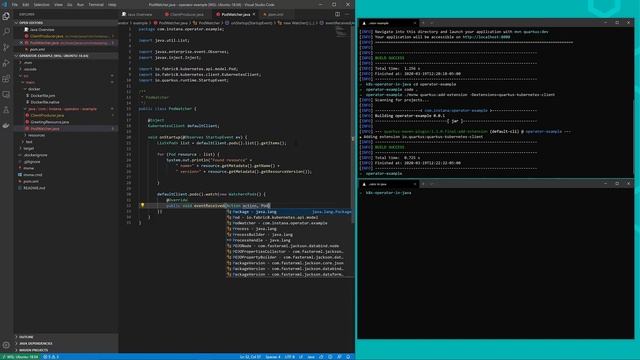The image size is (640, 360).
Task: Switch to the pom.xml editor tab
Action: coord(276,14)
